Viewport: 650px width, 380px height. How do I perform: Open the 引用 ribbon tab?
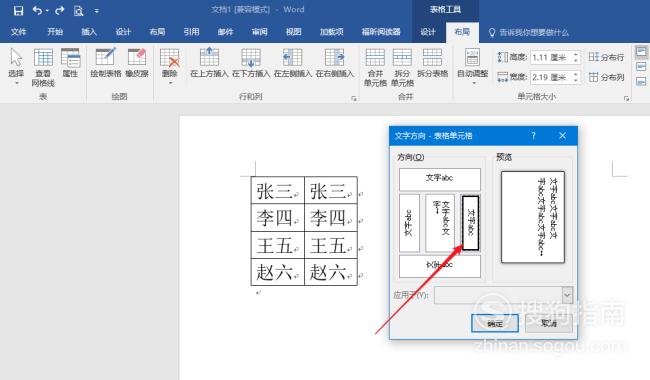(191, 32)
